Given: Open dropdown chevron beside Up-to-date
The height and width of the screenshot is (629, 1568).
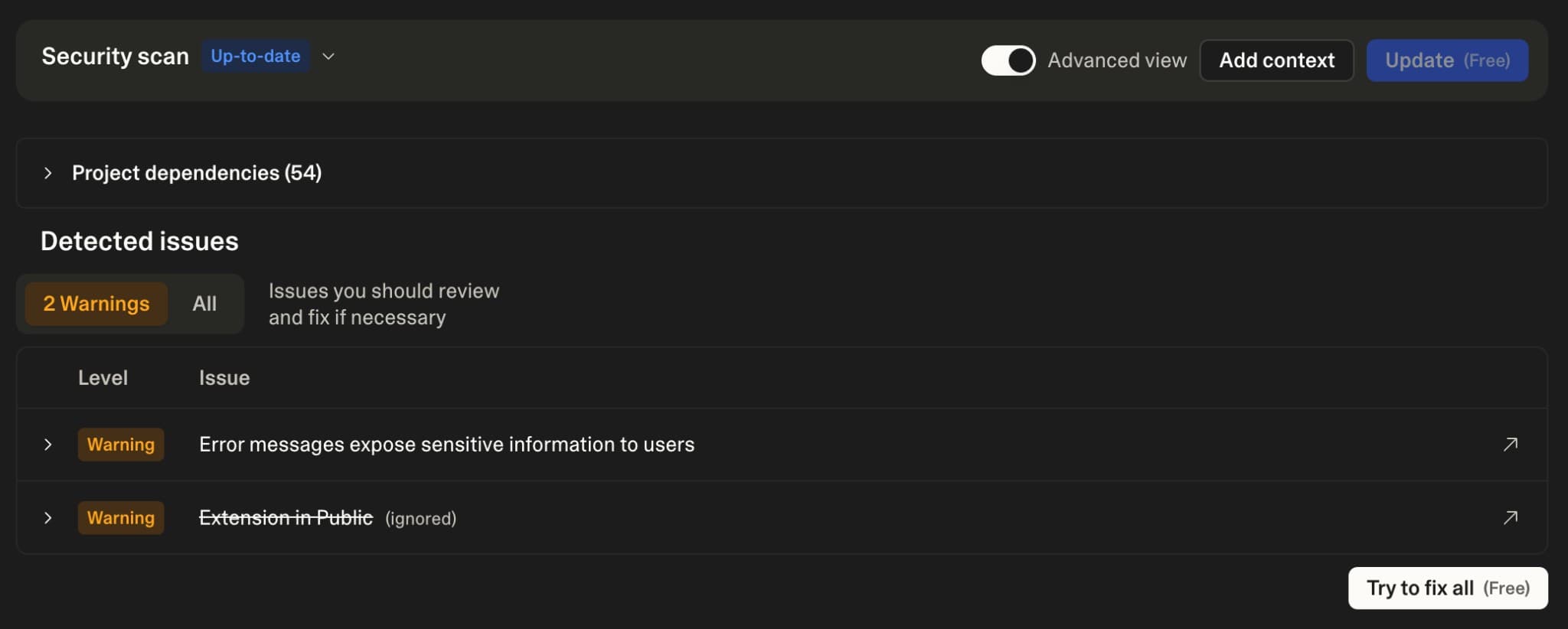Looking at the screenshot, I should [x=328, y=57].
